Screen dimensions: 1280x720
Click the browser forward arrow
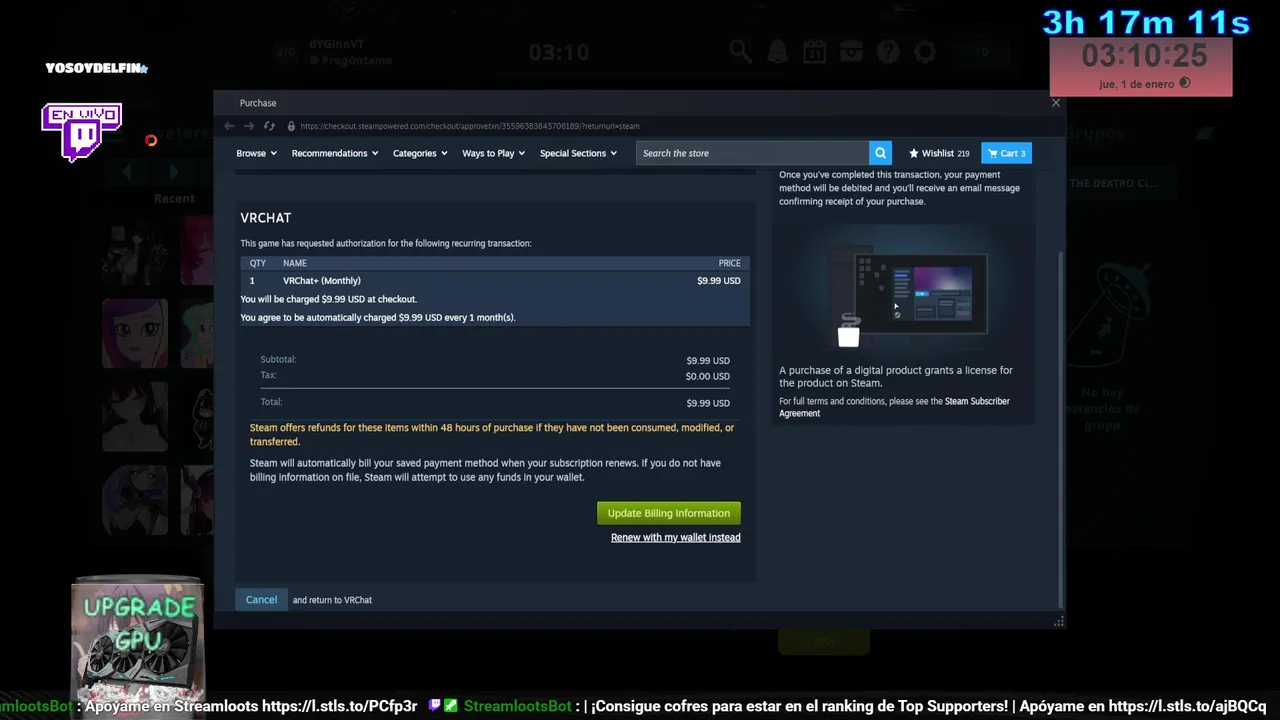point(249,126)
